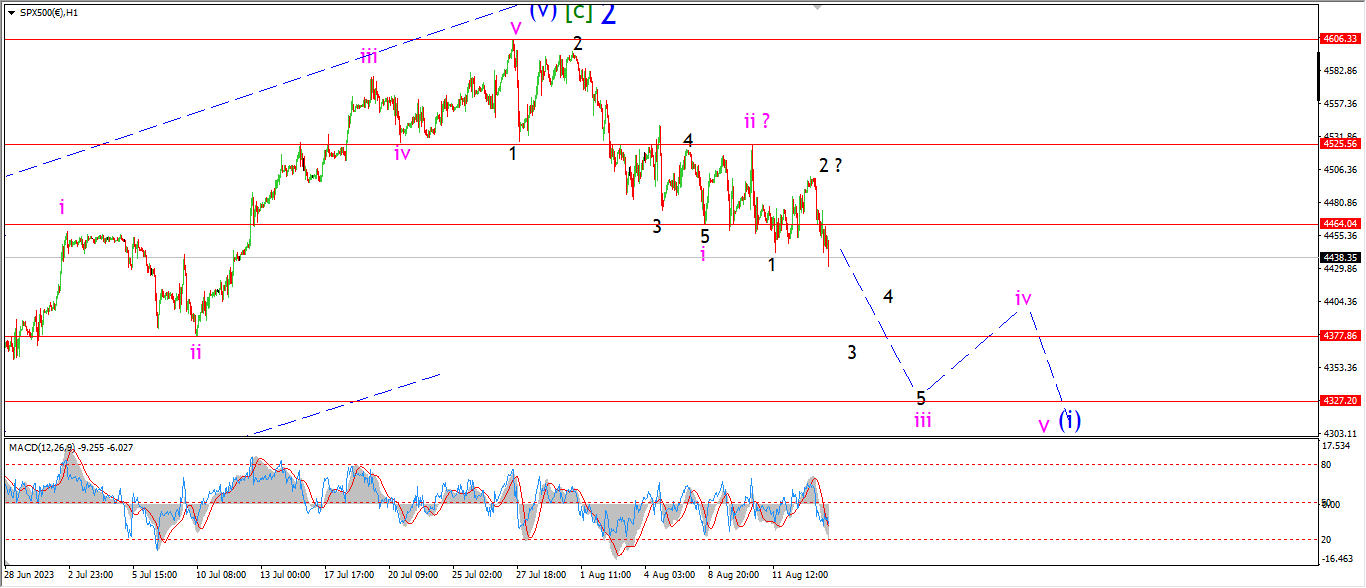The width and height of the screenshot is (1366, 588).
Task: Click the red 4464.04 price label
Action: click(x=1340, y=223)
